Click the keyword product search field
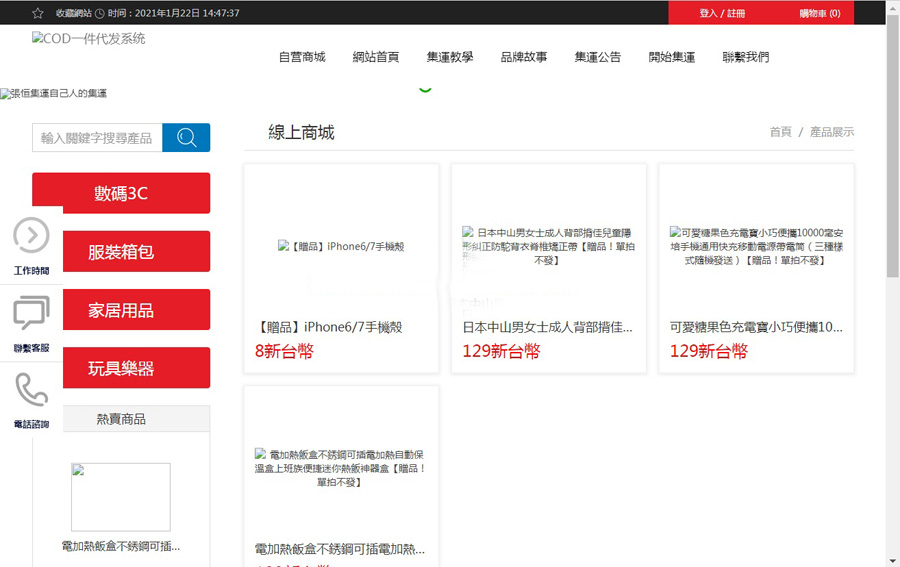900x567 pixels. 97,138
